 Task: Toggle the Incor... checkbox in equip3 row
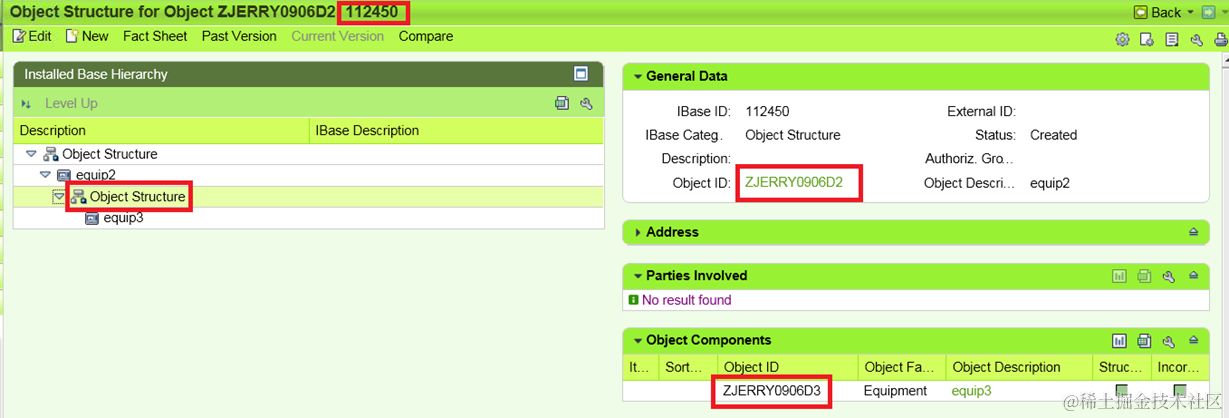(1180, 391)
